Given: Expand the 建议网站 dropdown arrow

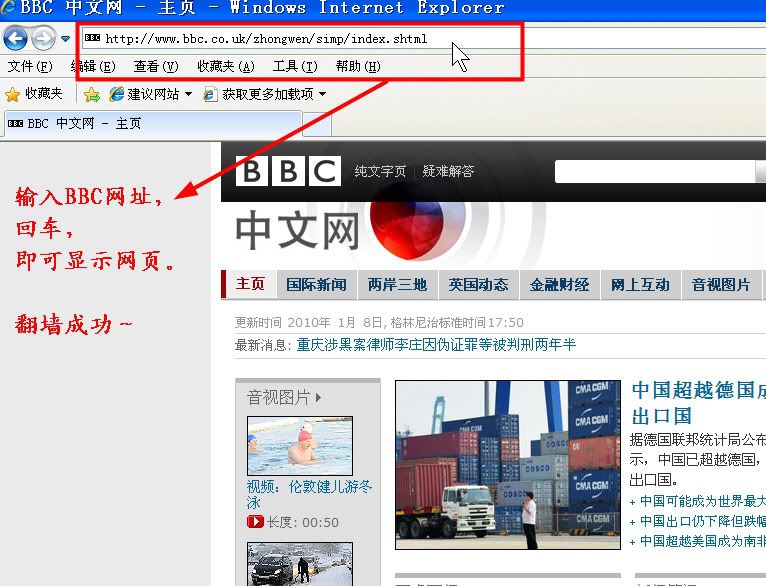Looking at the screenshot, I should 189,94.
